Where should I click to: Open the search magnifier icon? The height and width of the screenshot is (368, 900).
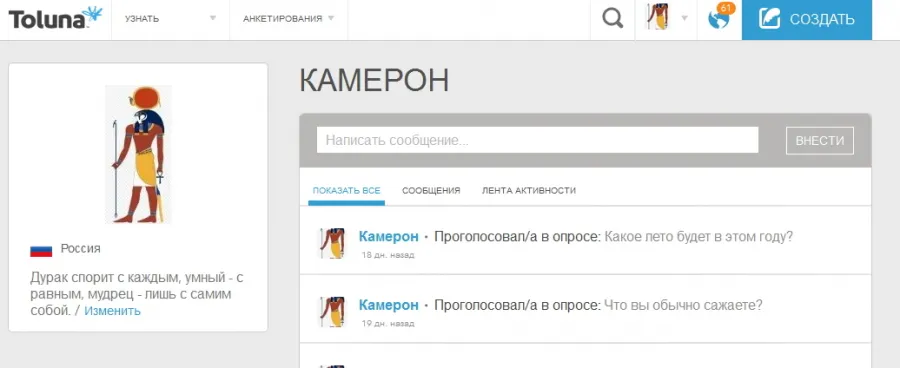tap(612, 19)
